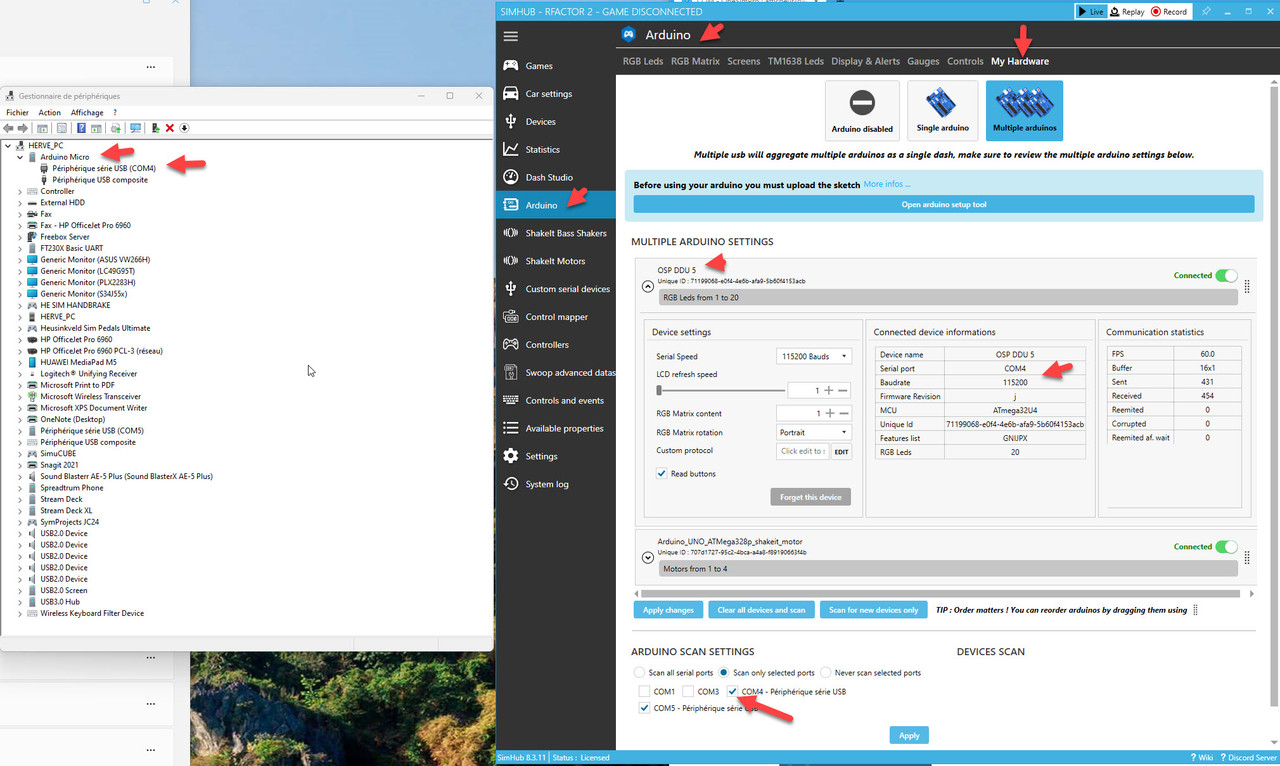Open Available properties
The height and width of the screenshot is (766, 1280).
(556, 429)
